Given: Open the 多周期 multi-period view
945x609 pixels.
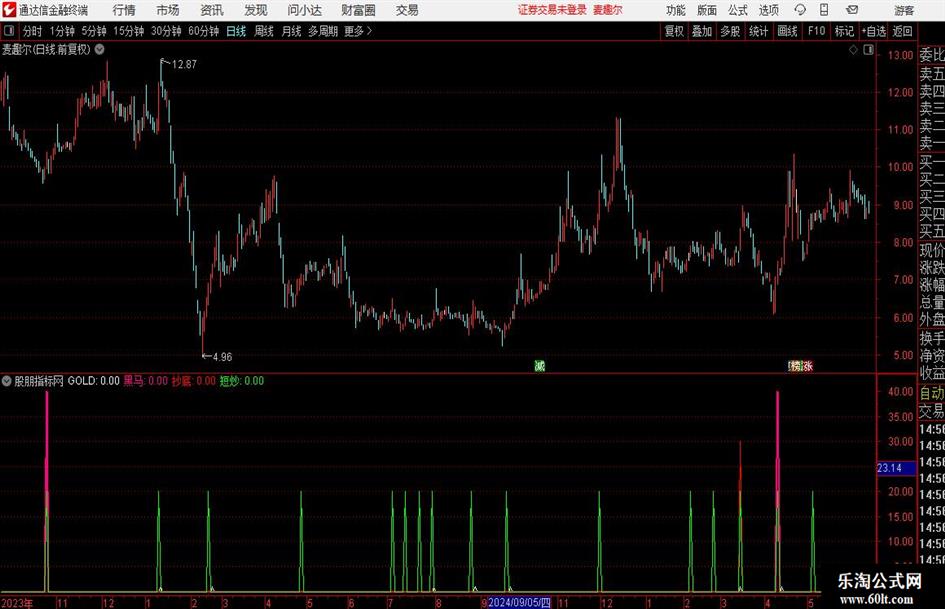Looking at the screenshot, I should (323, 31).
